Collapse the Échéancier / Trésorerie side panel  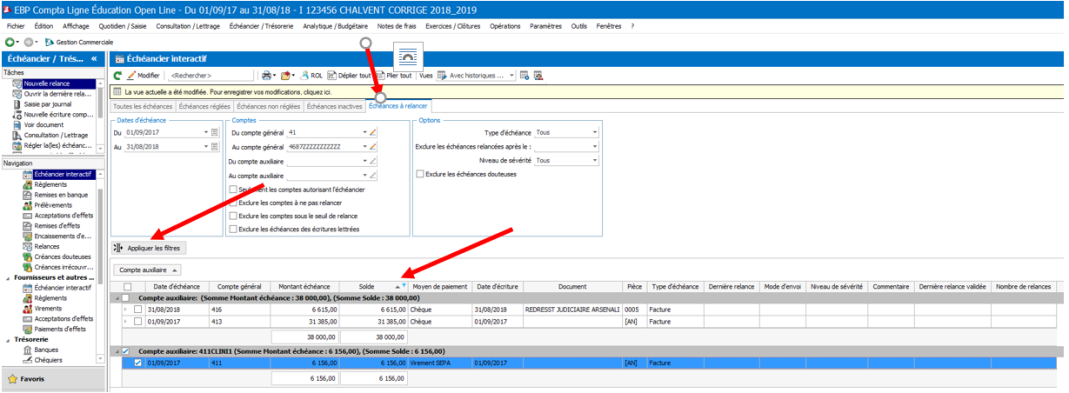[94, 59]
